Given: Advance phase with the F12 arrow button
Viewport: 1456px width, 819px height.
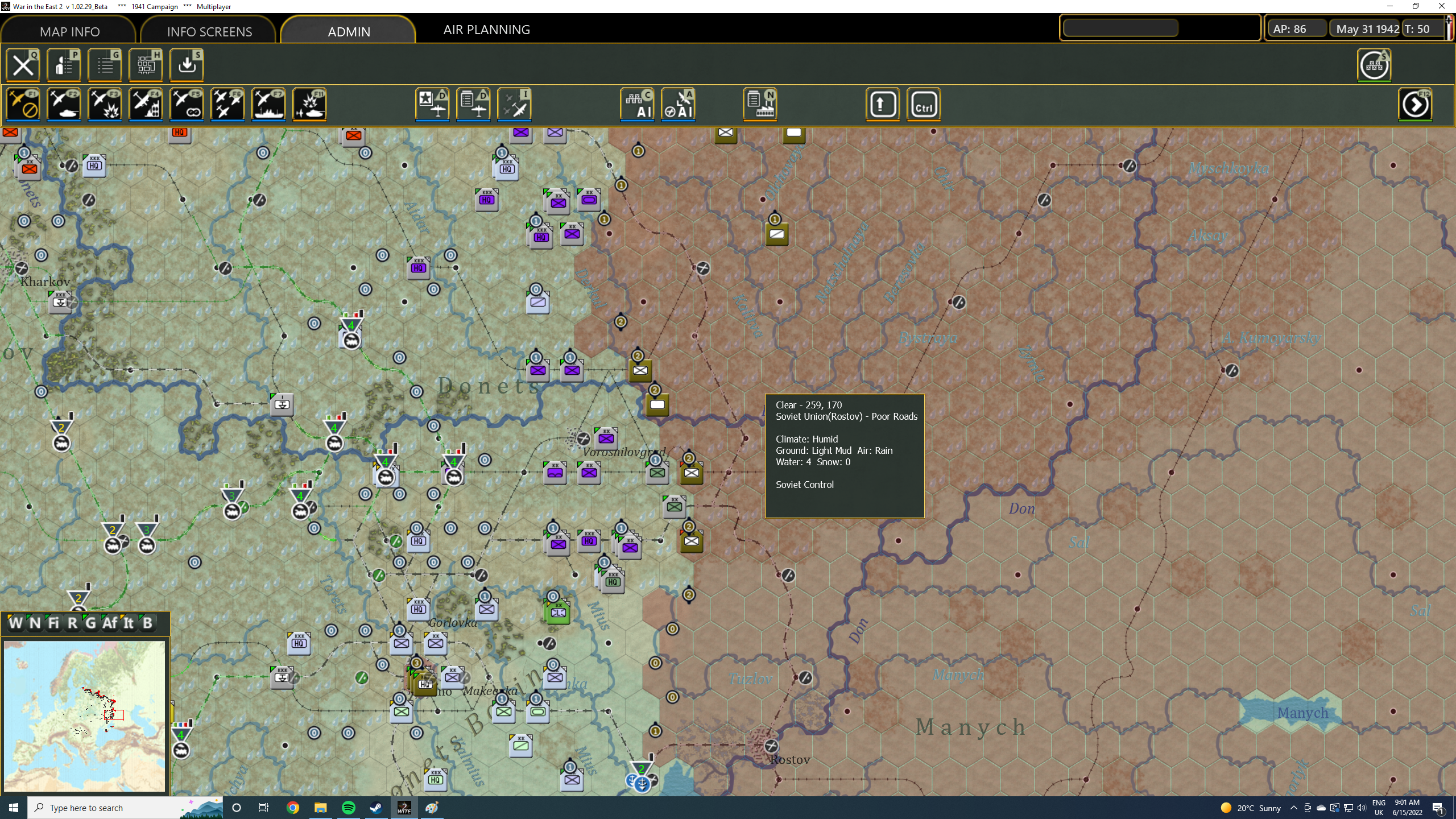Looking at the screenshot, I should (x=1416, y=105).
